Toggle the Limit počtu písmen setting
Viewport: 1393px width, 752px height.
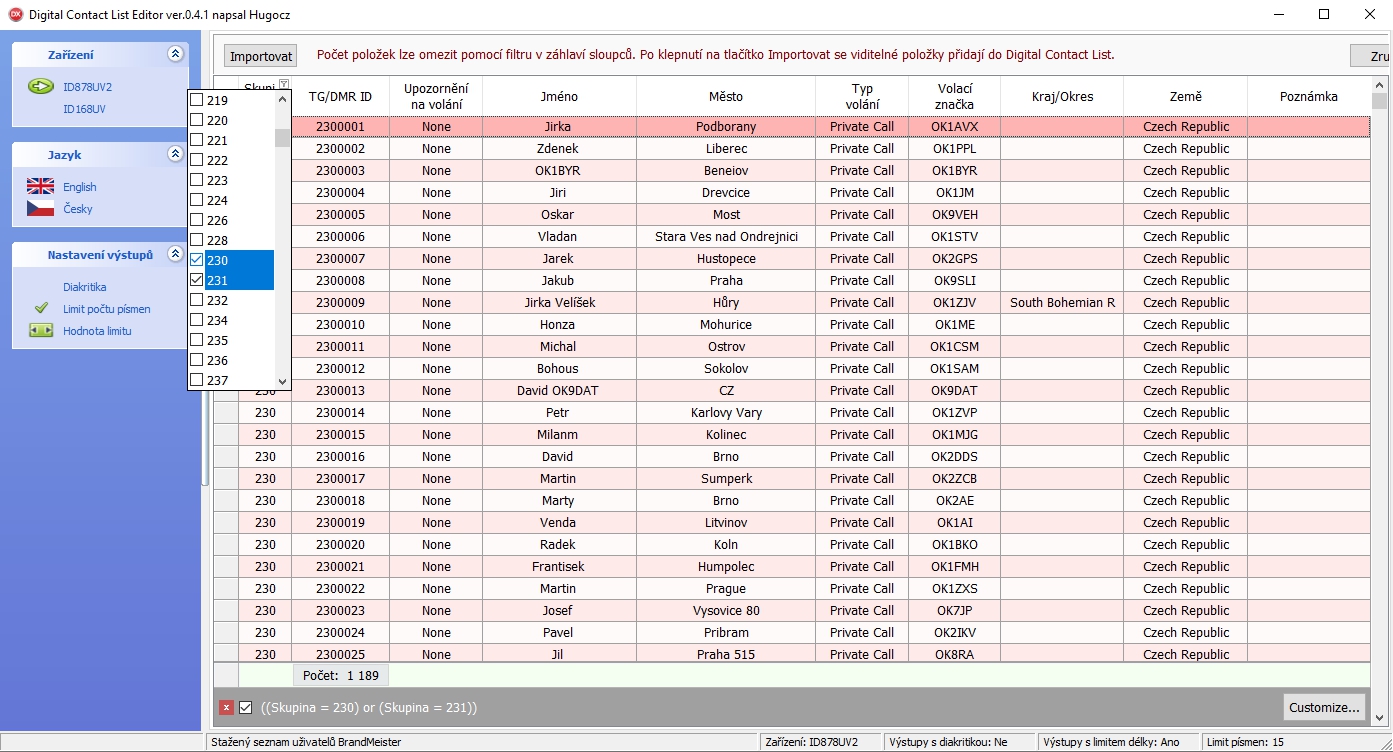coord(107,309)
